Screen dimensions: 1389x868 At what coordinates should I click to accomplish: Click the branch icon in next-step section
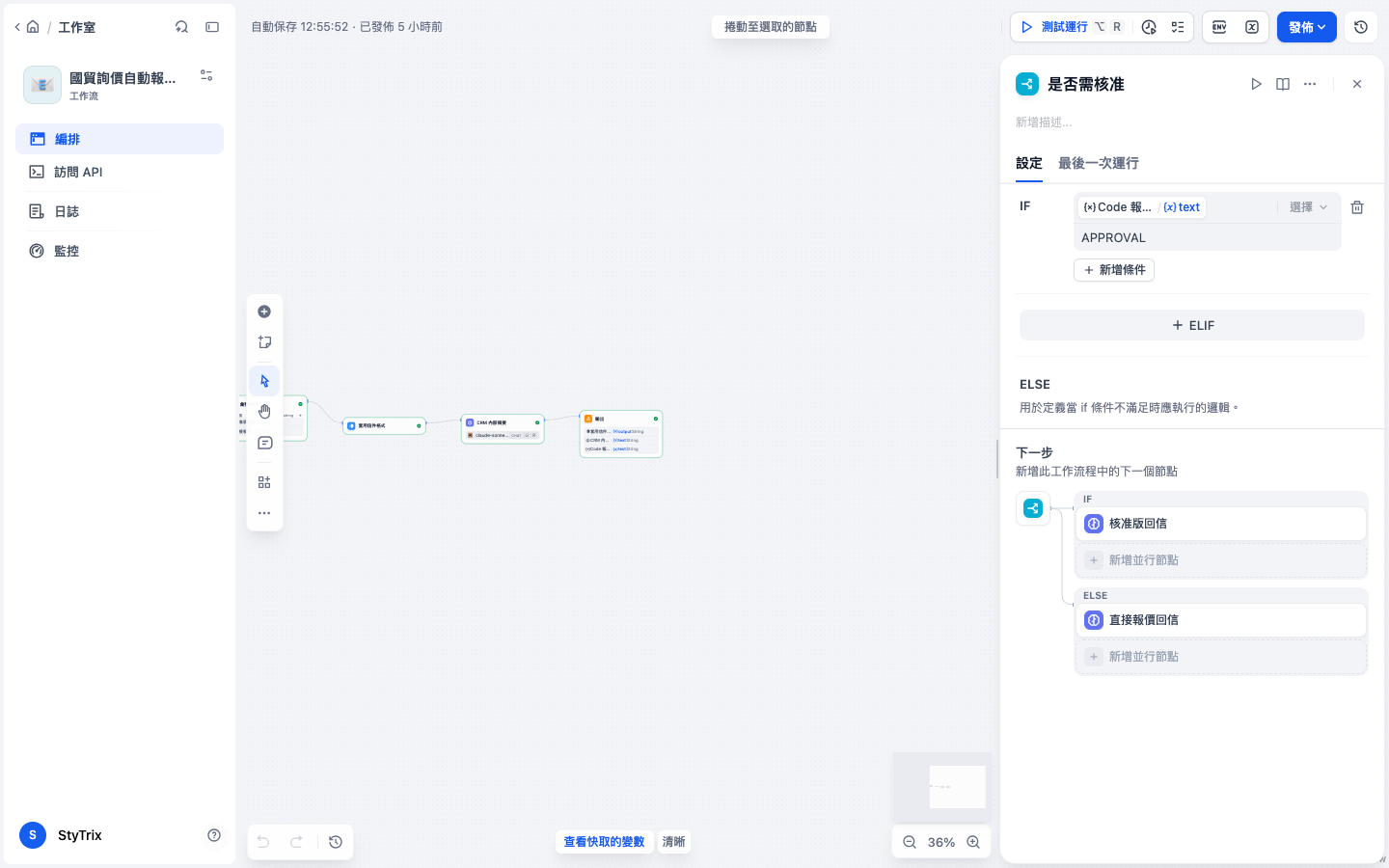point(1033,508)
